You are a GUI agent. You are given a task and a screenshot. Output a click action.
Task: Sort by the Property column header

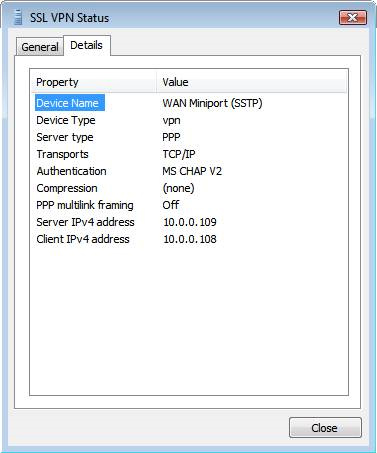tap(94, 82)
